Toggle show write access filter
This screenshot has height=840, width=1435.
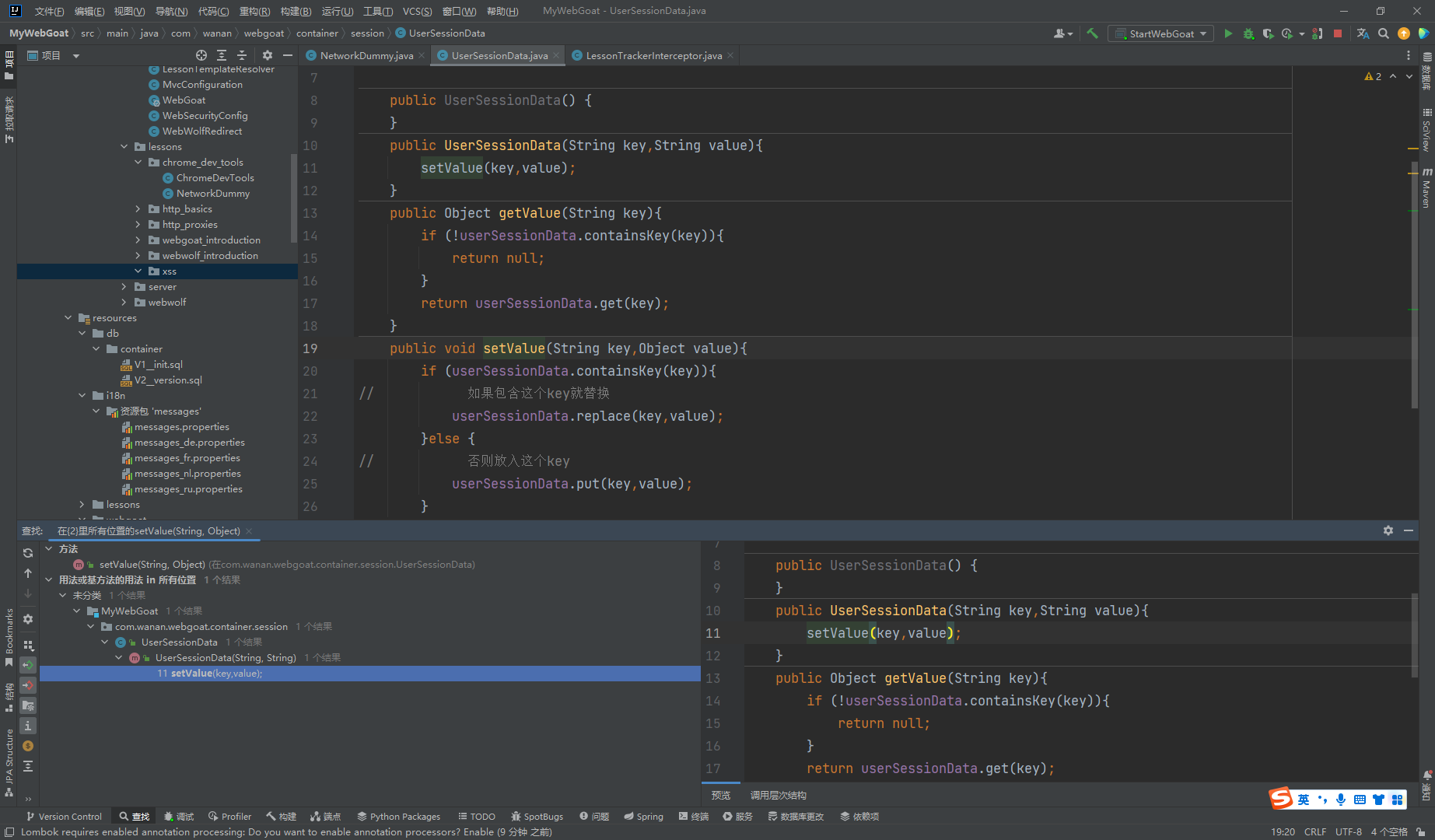click(x=28, y=685)
